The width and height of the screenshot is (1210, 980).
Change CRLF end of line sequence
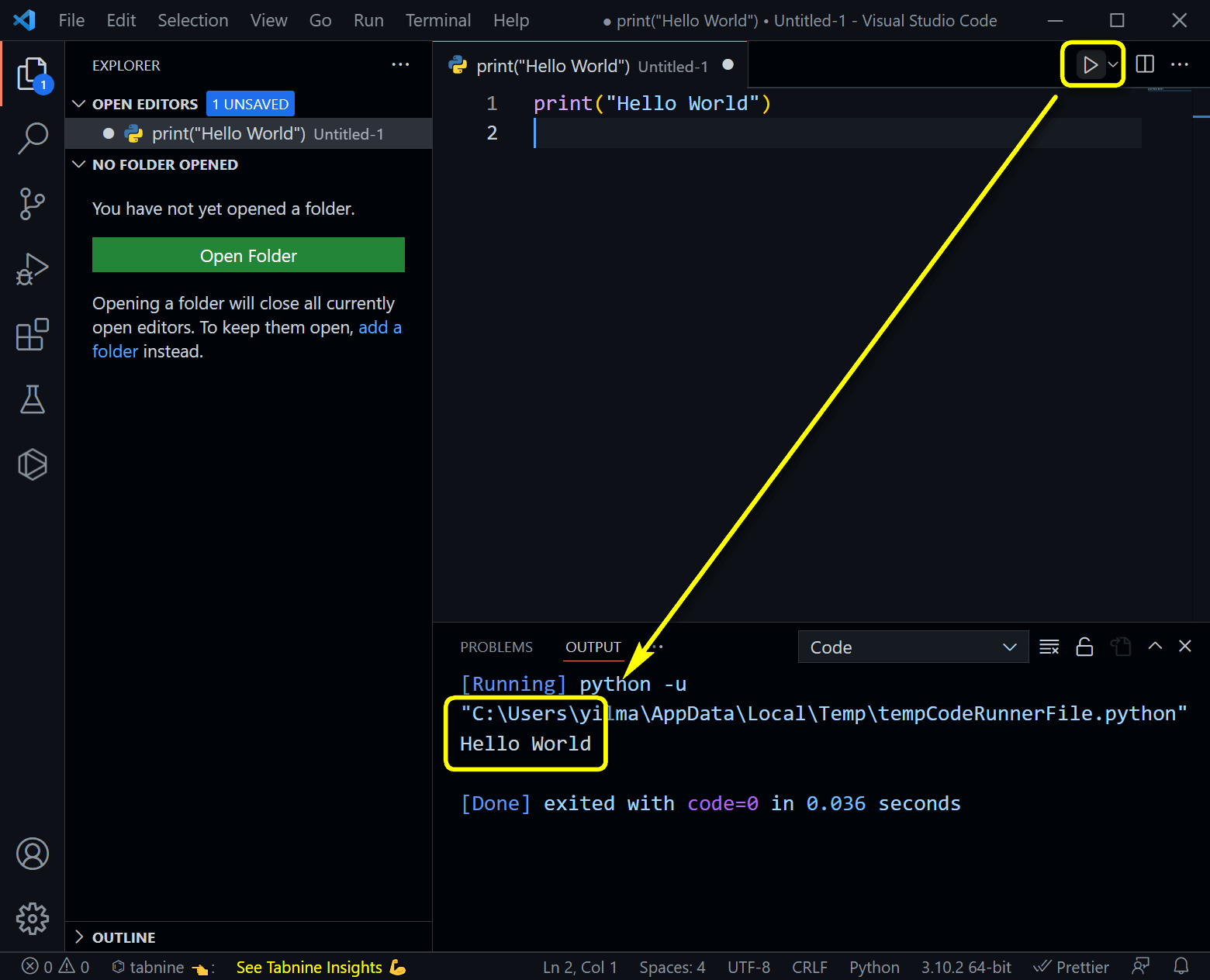coord(810,967)
